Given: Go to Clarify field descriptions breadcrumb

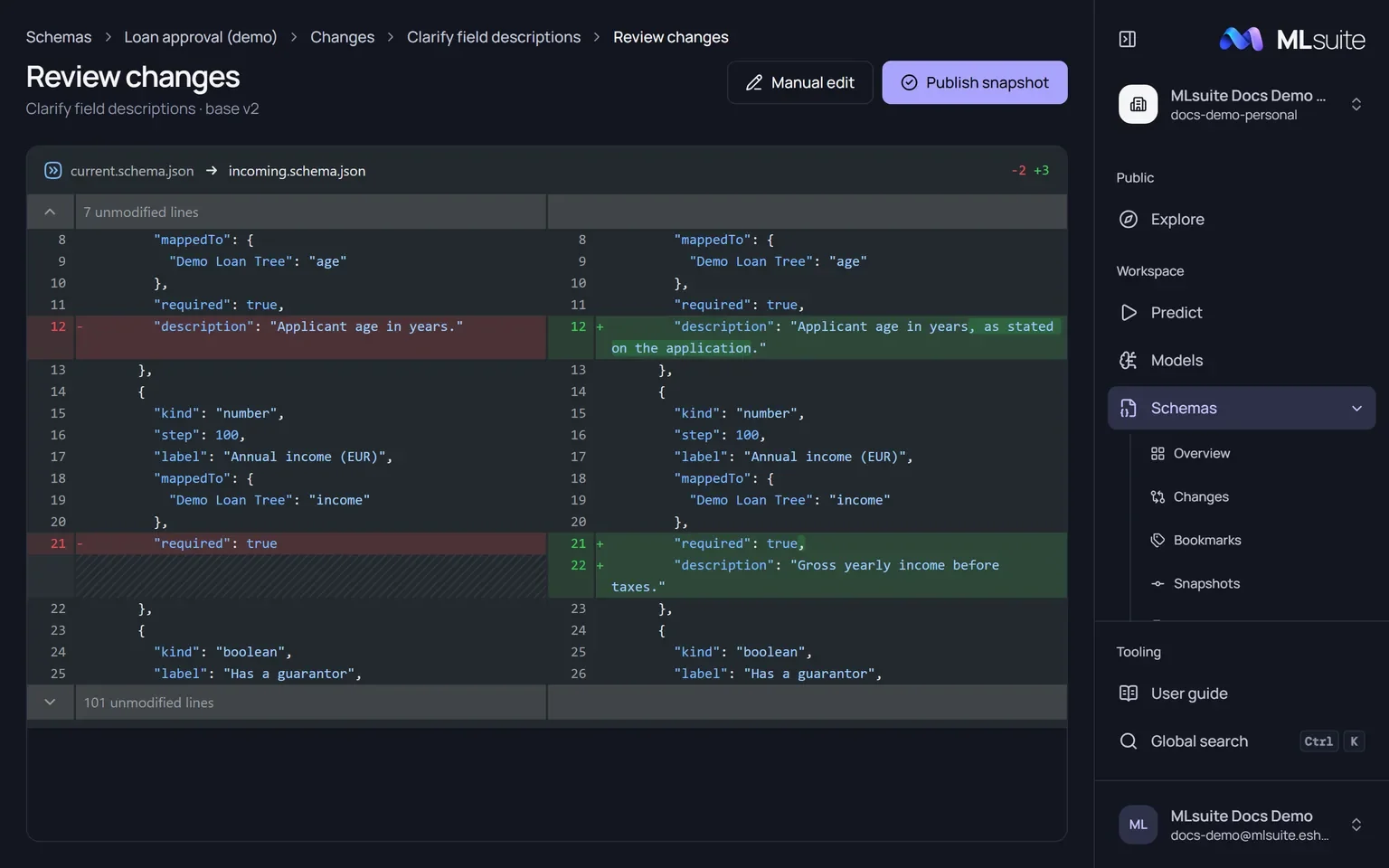Looking at the screenshot, I should click(494, 37).
